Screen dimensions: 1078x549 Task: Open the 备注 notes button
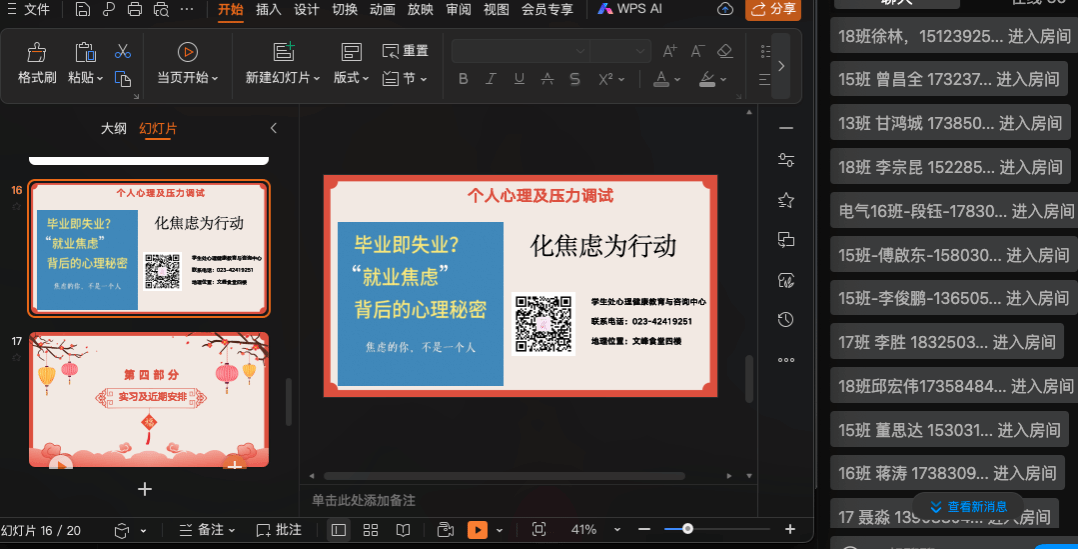tap(207, 530)
